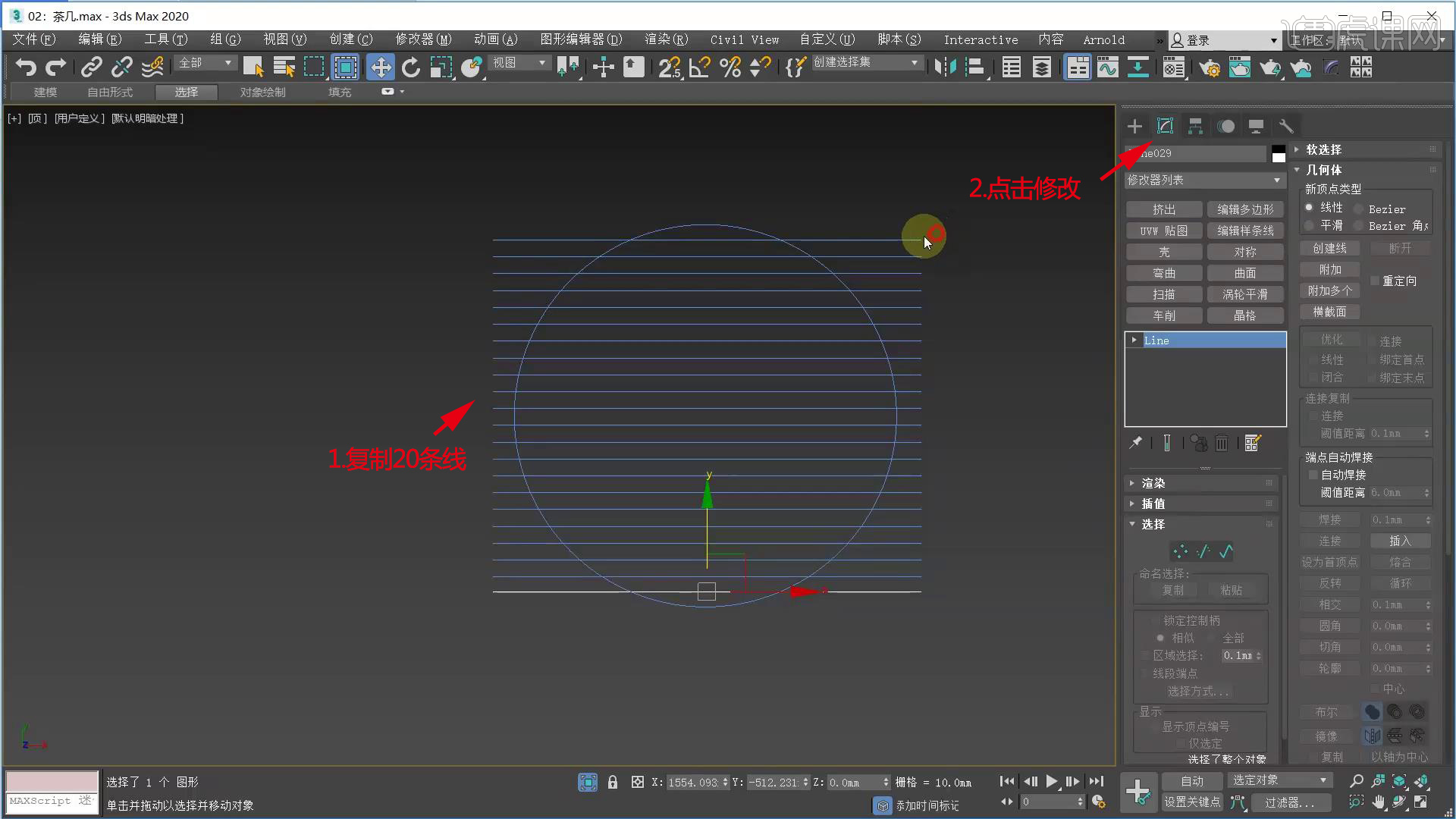Screen dimensions: 1456x819
Task: Choose the Rectangular Selection Region tool
Action: coord(314,67)
